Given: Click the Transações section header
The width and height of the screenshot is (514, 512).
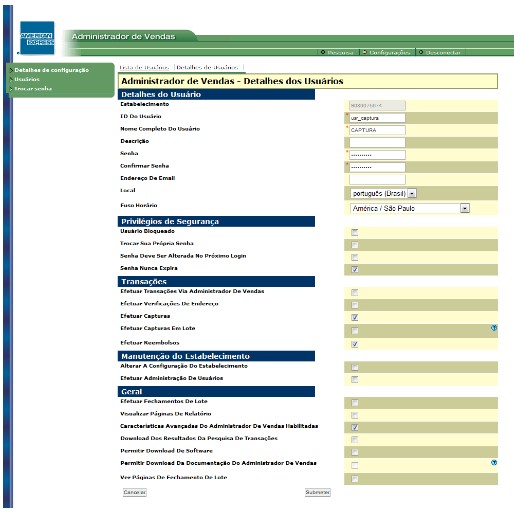Looking at the screenshot, I should (x=216, y=281).
